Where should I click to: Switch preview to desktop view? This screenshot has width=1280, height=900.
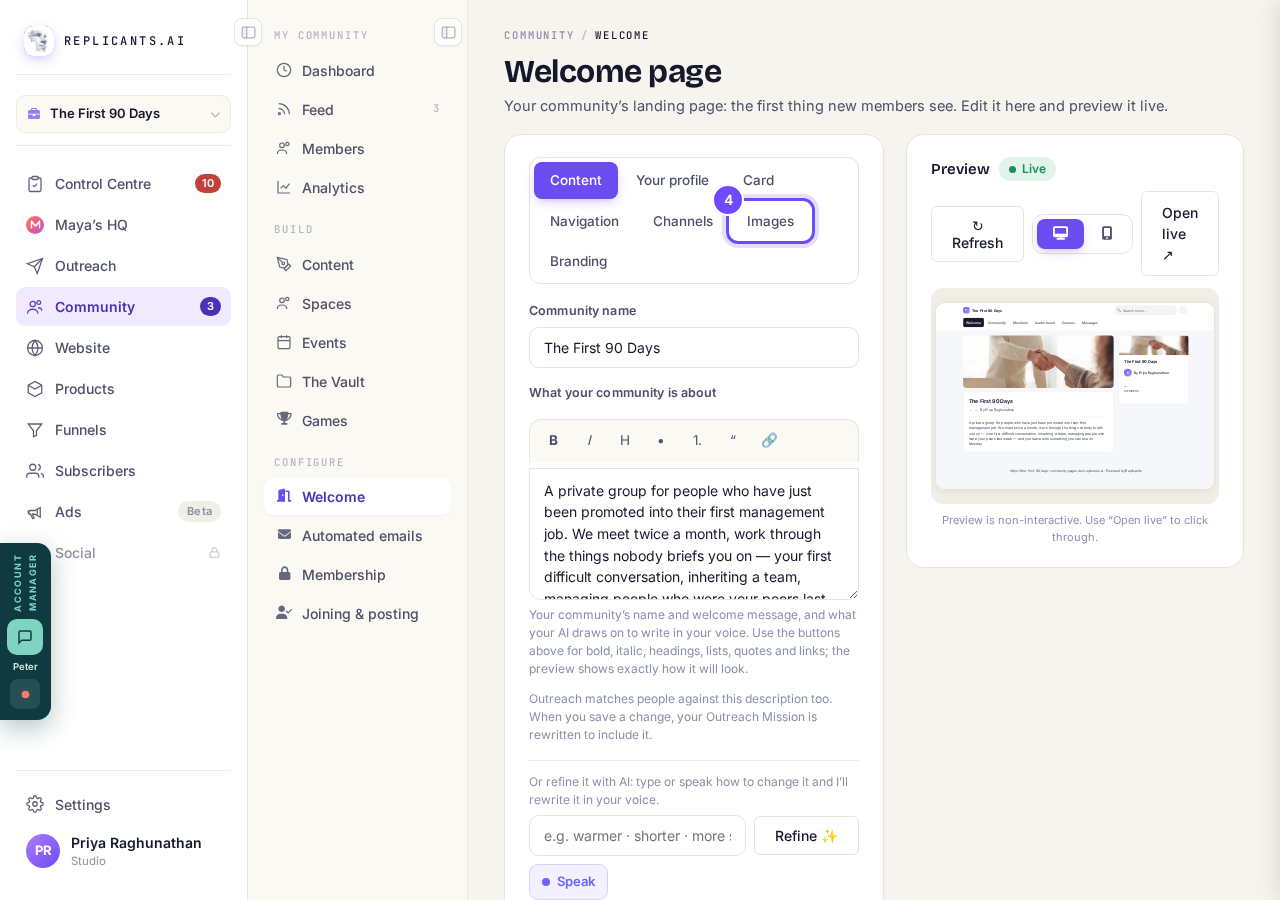coord(1060,234)
